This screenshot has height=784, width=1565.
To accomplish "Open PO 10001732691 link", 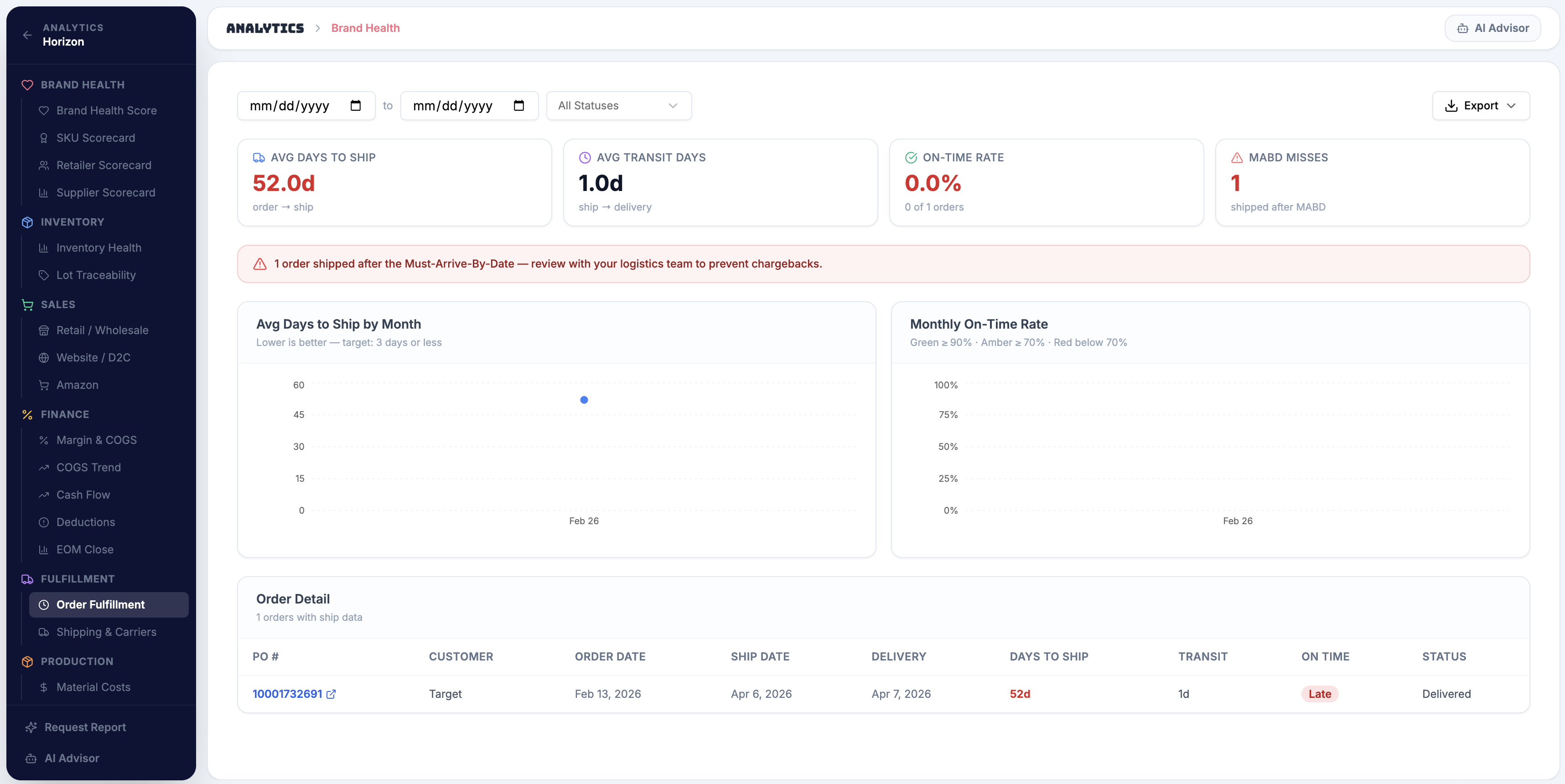I will pos(287,694).
